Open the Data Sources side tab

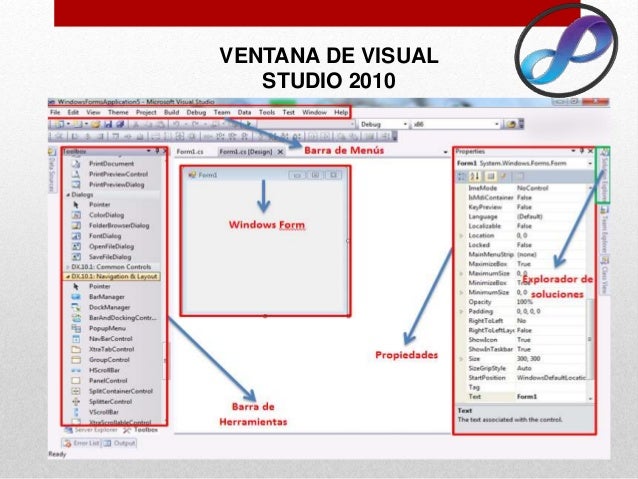[x=52, y=170]
